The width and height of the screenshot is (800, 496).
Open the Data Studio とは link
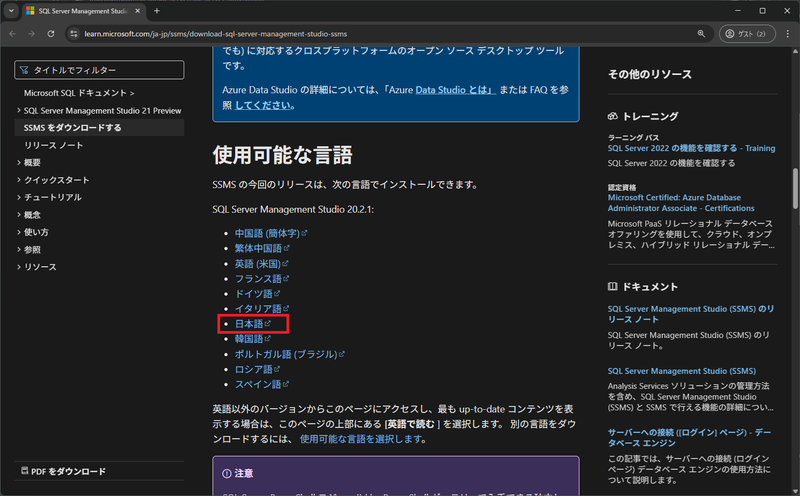pos(455,90)
